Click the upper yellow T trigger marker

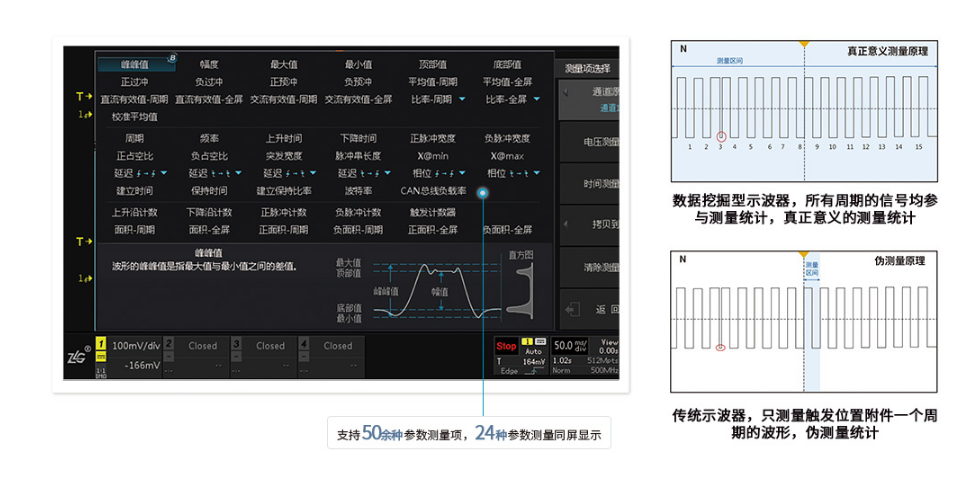tap(84, 96)
